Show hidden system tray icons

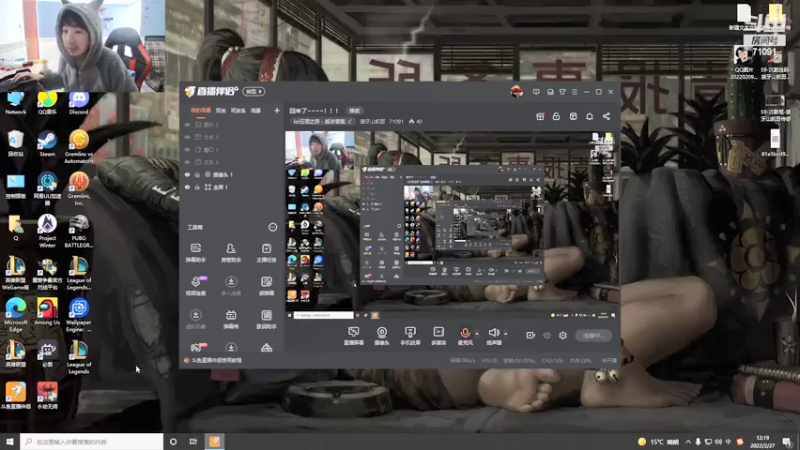click(688, 442)
